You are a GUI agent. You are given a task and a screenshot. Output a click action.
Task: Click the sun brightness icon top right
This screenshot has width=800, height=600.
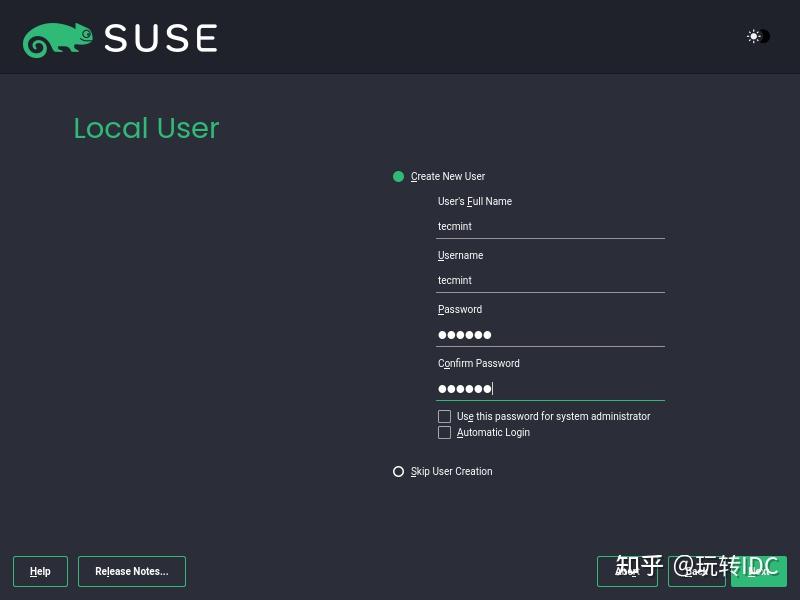click(x=755, y=37)
